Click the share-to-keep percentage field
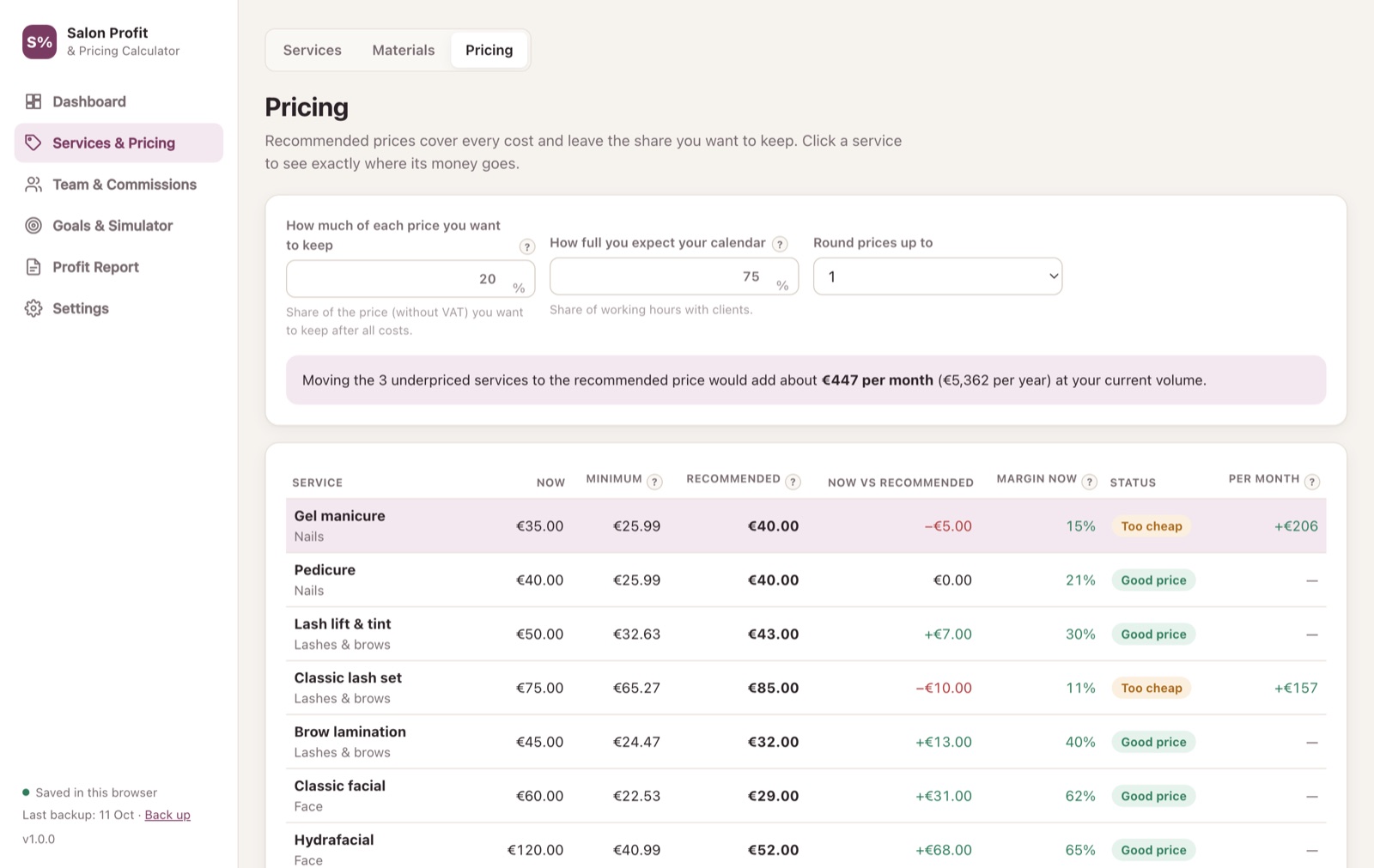Screen dimensions: 1374x868 tap(410, 279)
